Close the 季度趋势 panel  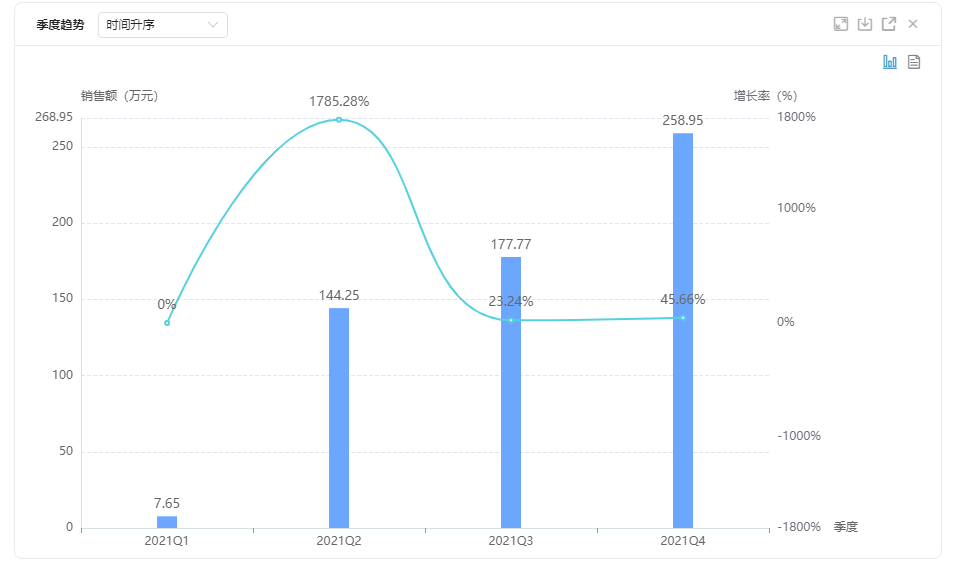(913, 24)
